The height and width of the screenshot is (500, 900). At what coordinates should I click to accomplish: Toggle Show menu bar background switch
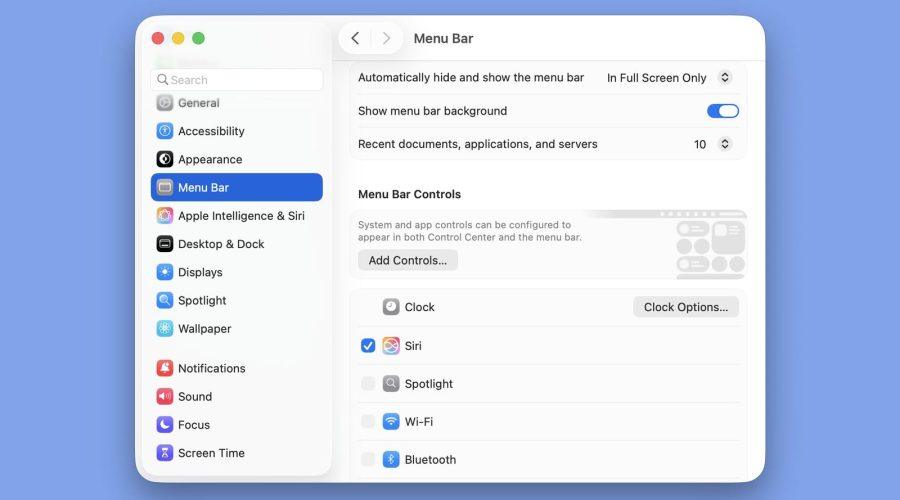(723, 111)
